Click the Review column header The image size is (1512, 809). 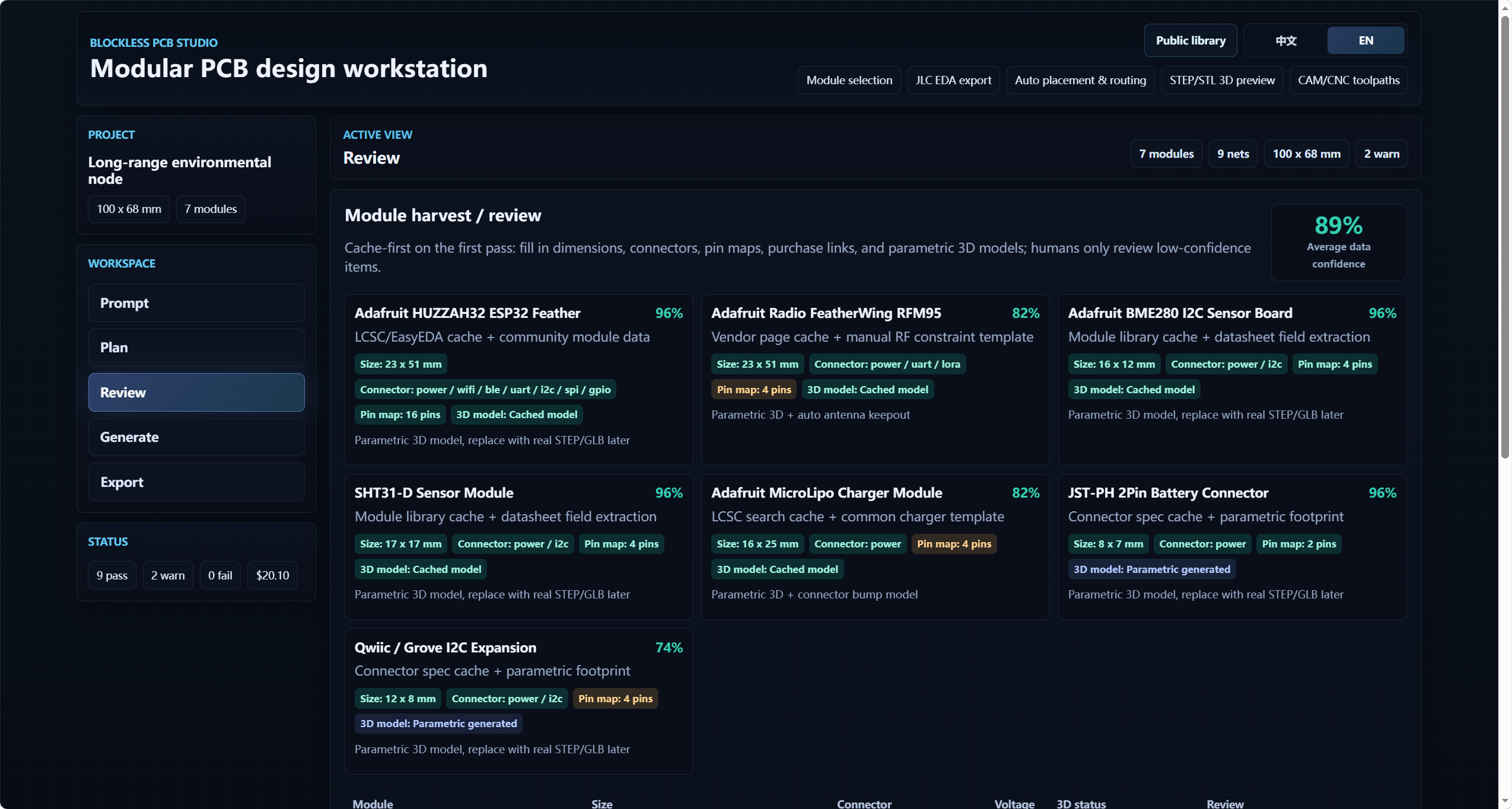(x=1224, y=804)
